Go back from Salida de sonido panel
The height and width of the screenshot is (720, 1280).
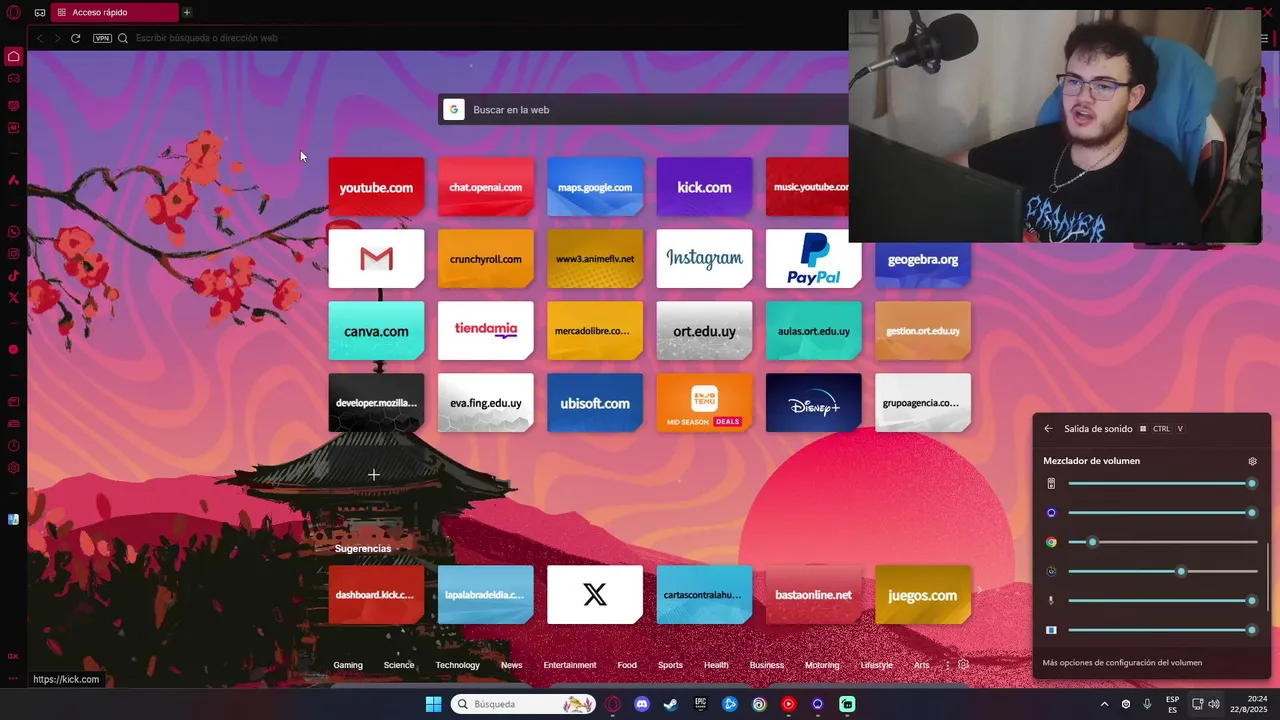tap(1048, 429)
